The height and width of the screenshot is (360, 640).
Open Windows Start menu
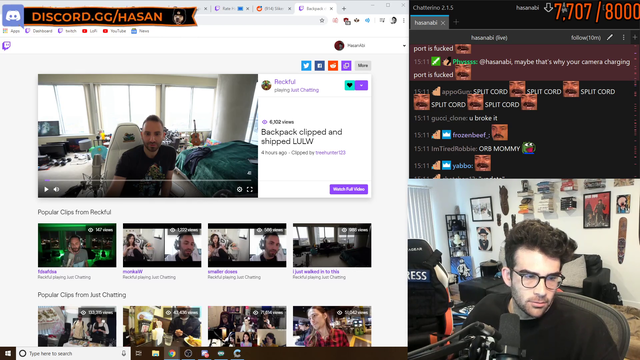pyautogui.click(x=8, y=353)
